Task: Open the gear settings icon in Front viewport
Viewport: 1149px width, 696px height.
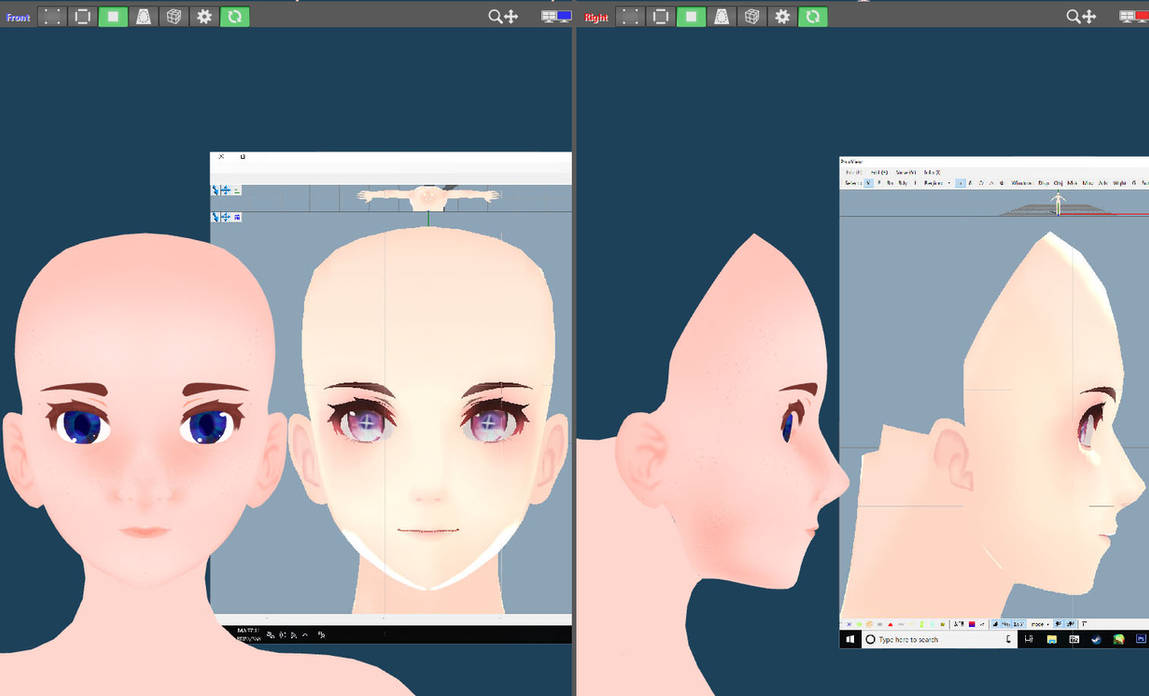Action: coord(204,16)
